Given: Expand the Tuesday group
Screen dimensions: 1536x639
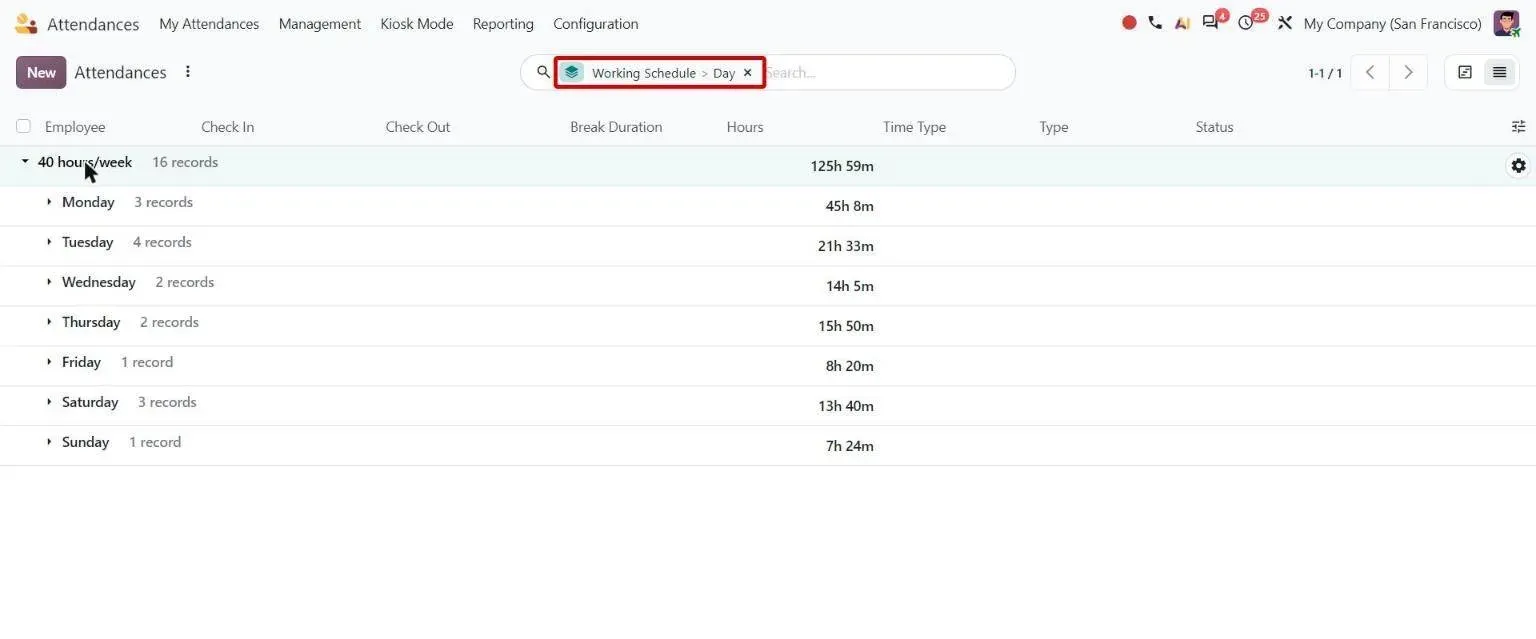Looking at the screenshot, I should (x=49, y=242).
